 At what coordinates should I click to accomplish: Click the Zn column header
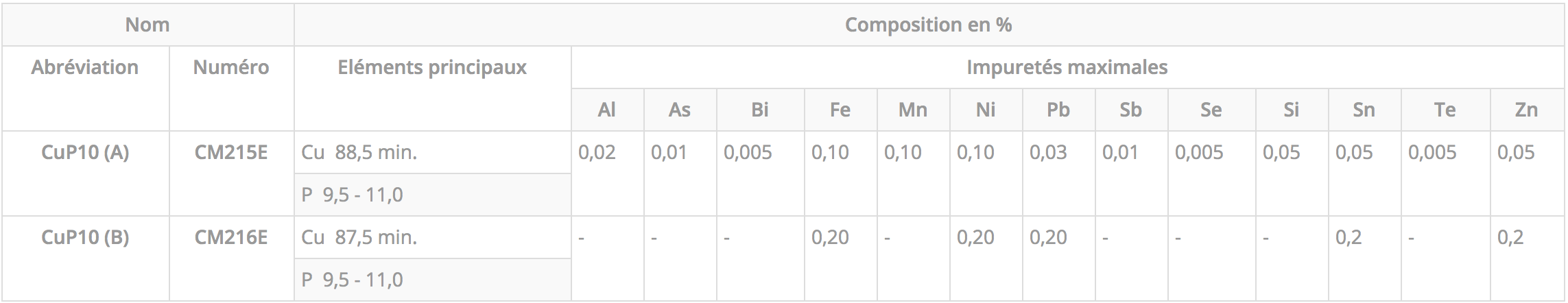point(1527,110)
